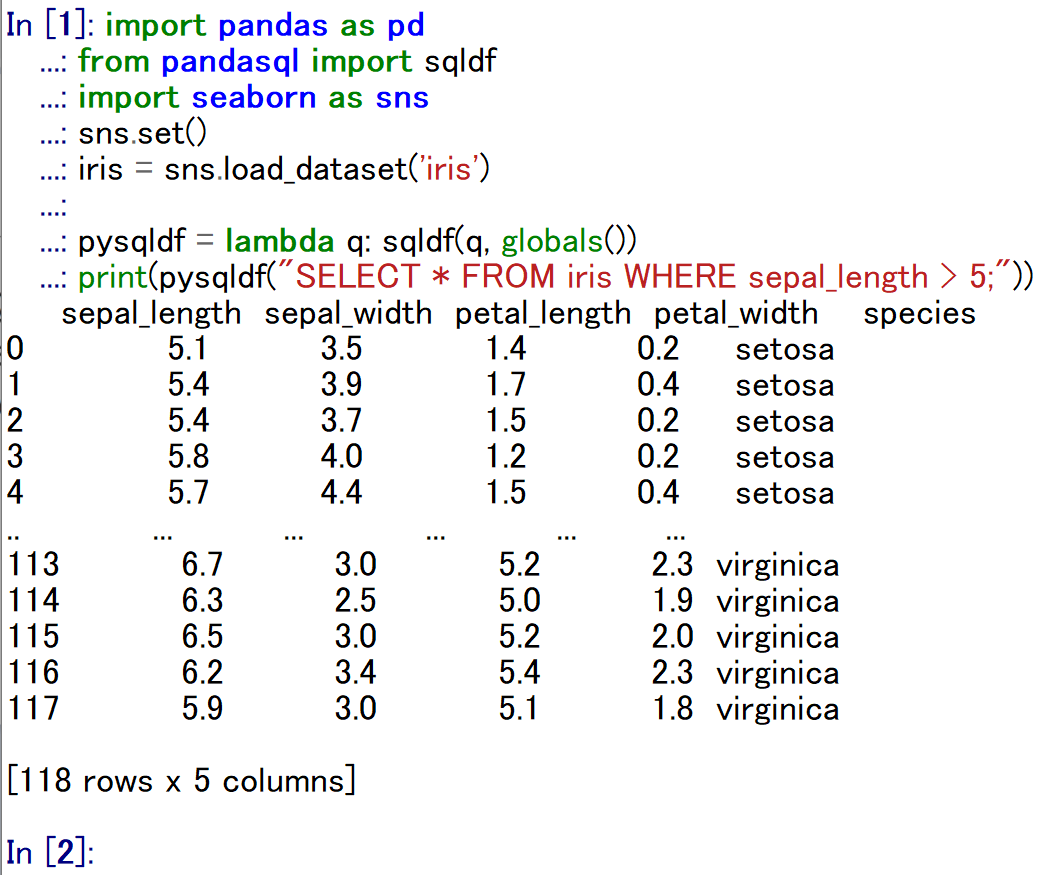1044x875 pixels.
Task: Click row index 113 in the output
Action: (x=33, y=565)
